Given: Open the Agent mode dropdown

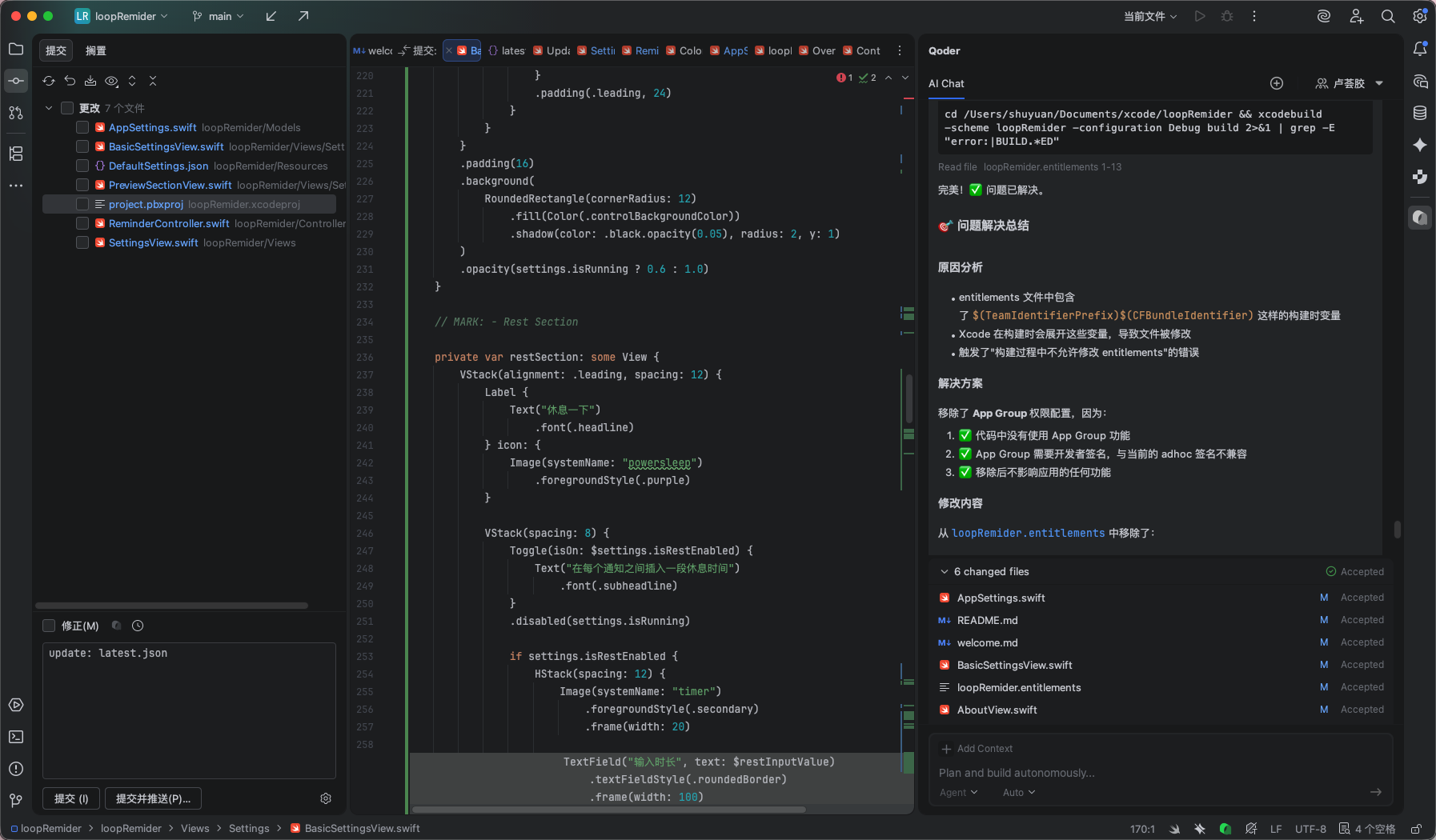Looking at the screenshot, I should click(x=958, y=792).
